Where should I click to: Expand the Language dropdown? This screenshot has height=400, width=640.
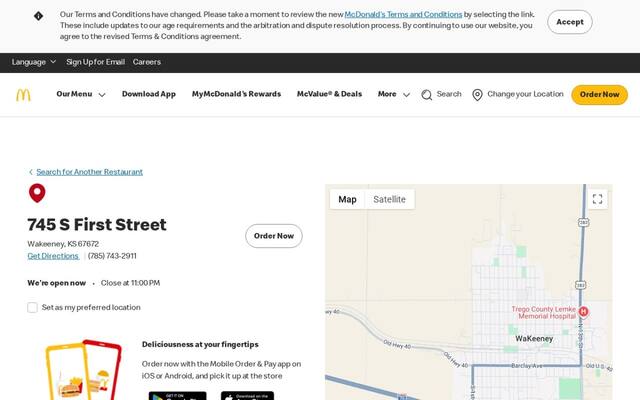coord(33,62)
